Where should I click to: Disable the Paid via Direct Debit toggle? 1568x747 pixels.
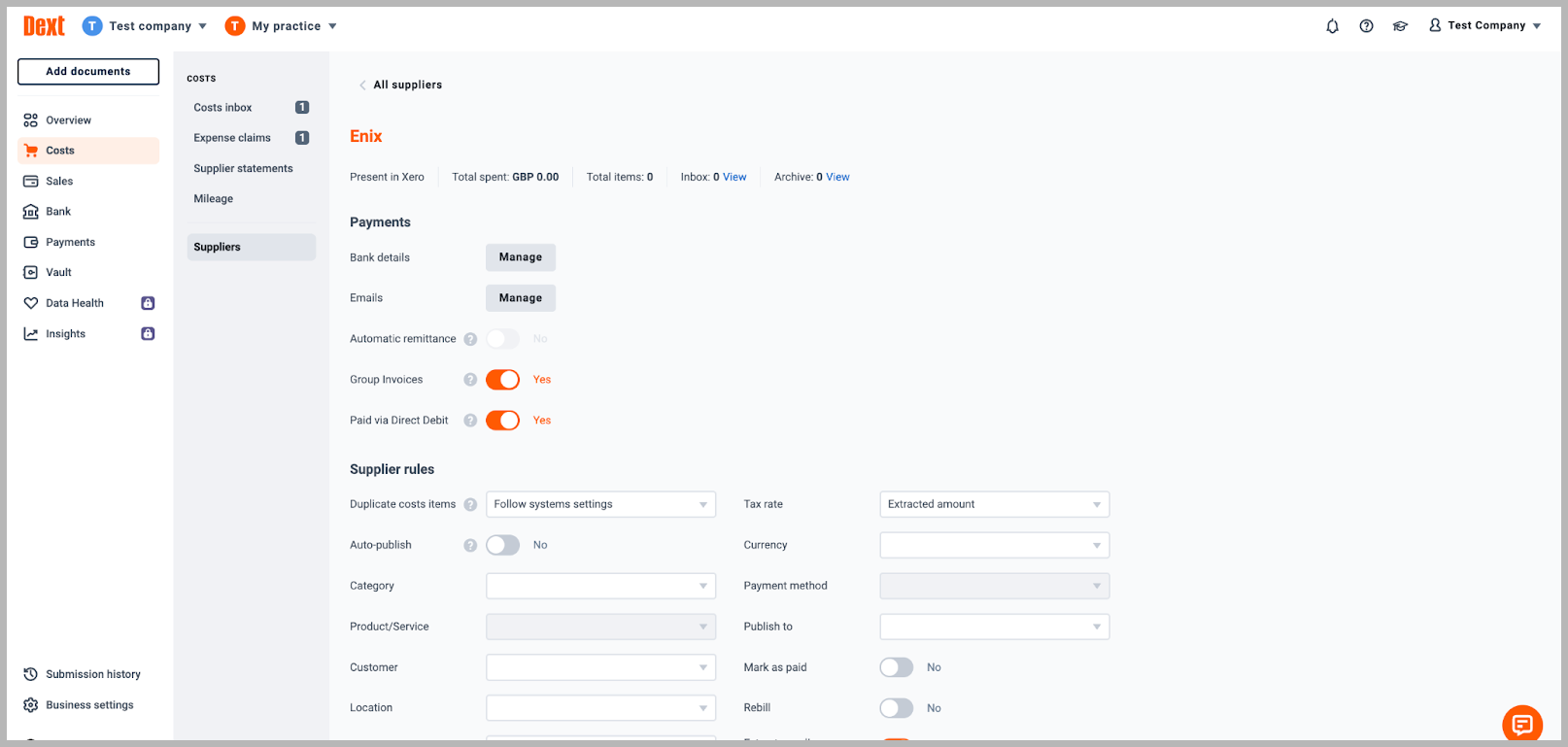(x=503, y=421)
